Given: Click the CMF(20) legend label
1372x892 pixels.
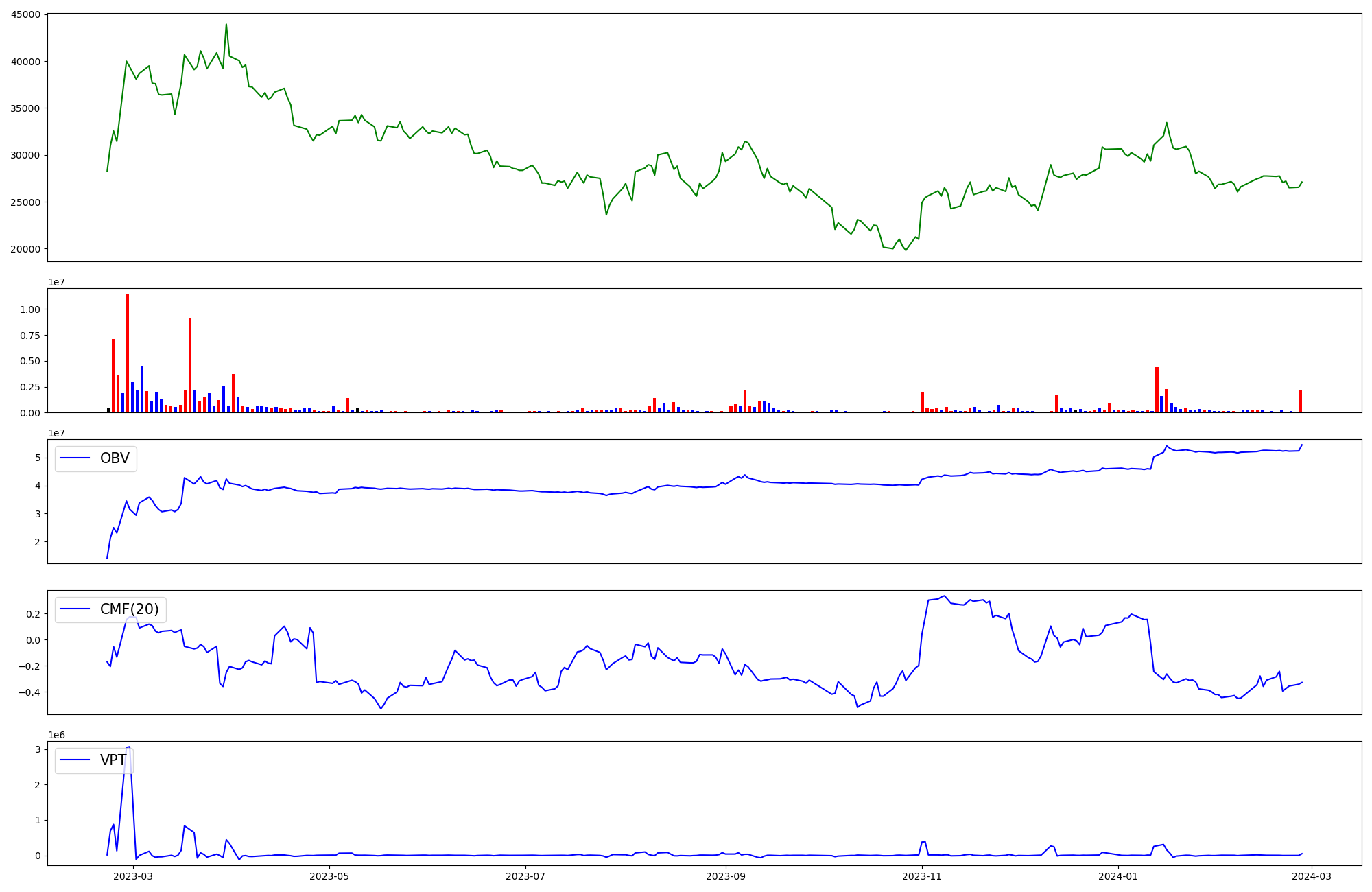Looking at the screenshot, I should pos(129,609).
